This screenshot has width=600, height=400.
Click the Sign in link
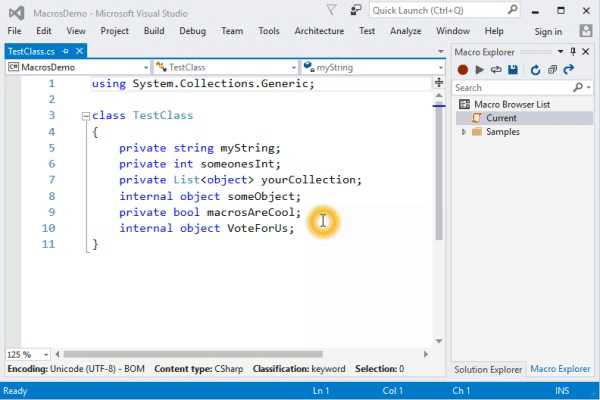pos(548,32)
